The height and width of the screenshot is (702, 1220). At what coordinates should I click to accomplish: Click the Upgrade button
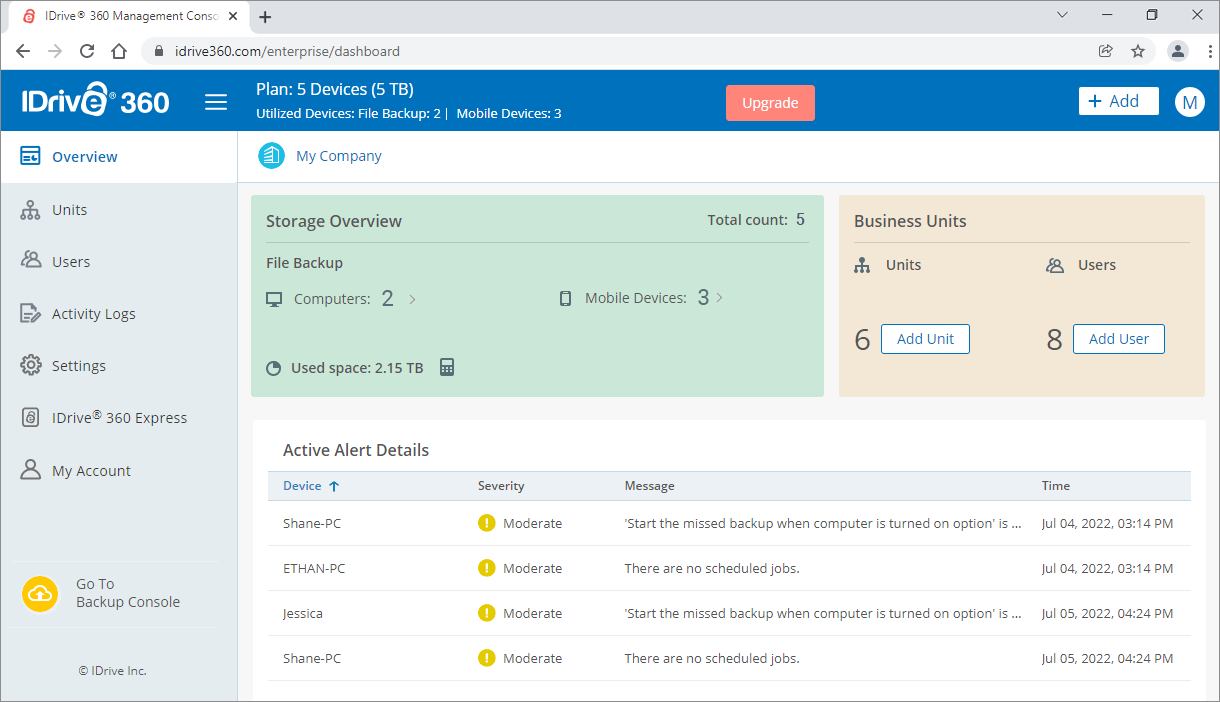pos(770,102)
